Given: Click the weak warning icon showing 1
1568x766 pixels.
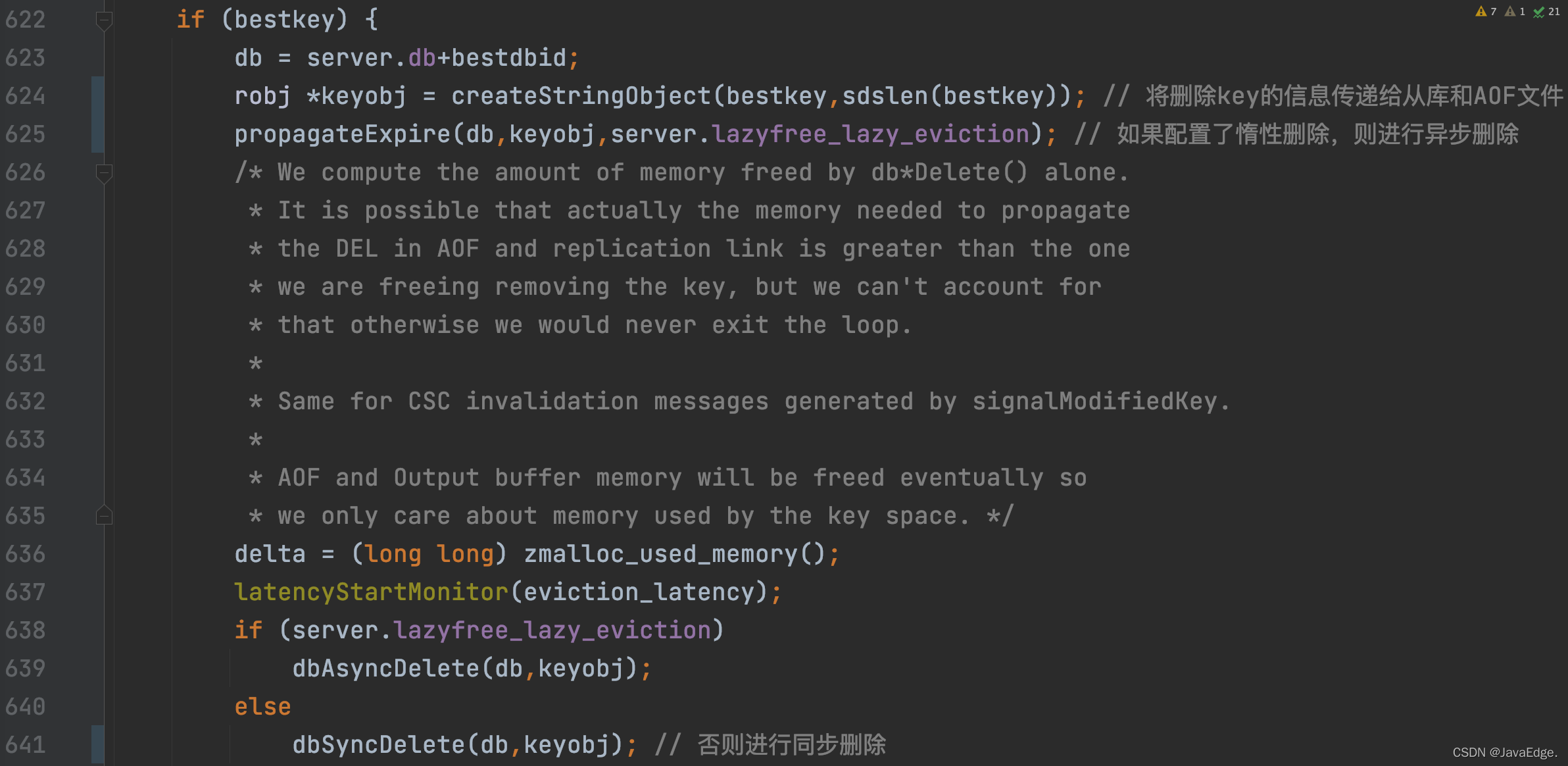Looking at the screenshot, I should pos(1510,11).
